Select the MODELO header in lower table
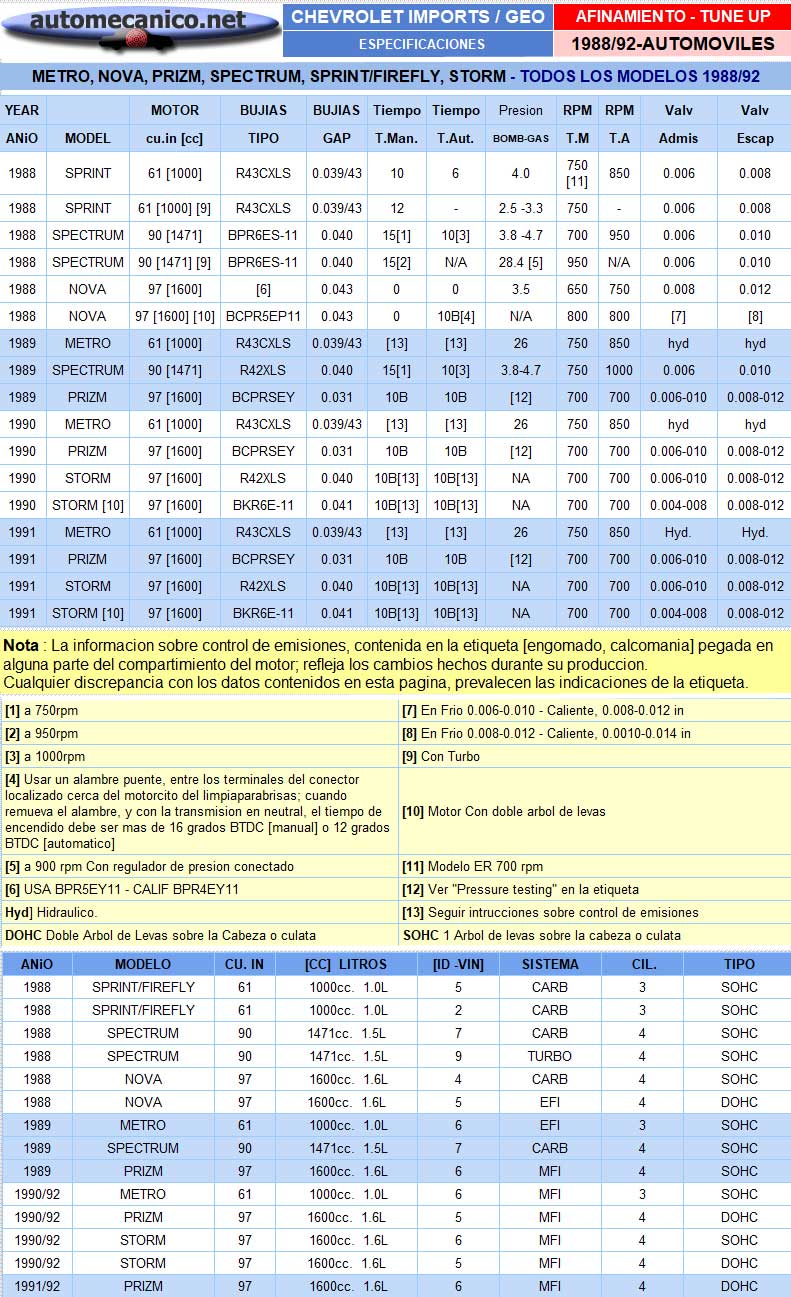The height and width of the screenshot is (1297, 791). coord(143,964)
